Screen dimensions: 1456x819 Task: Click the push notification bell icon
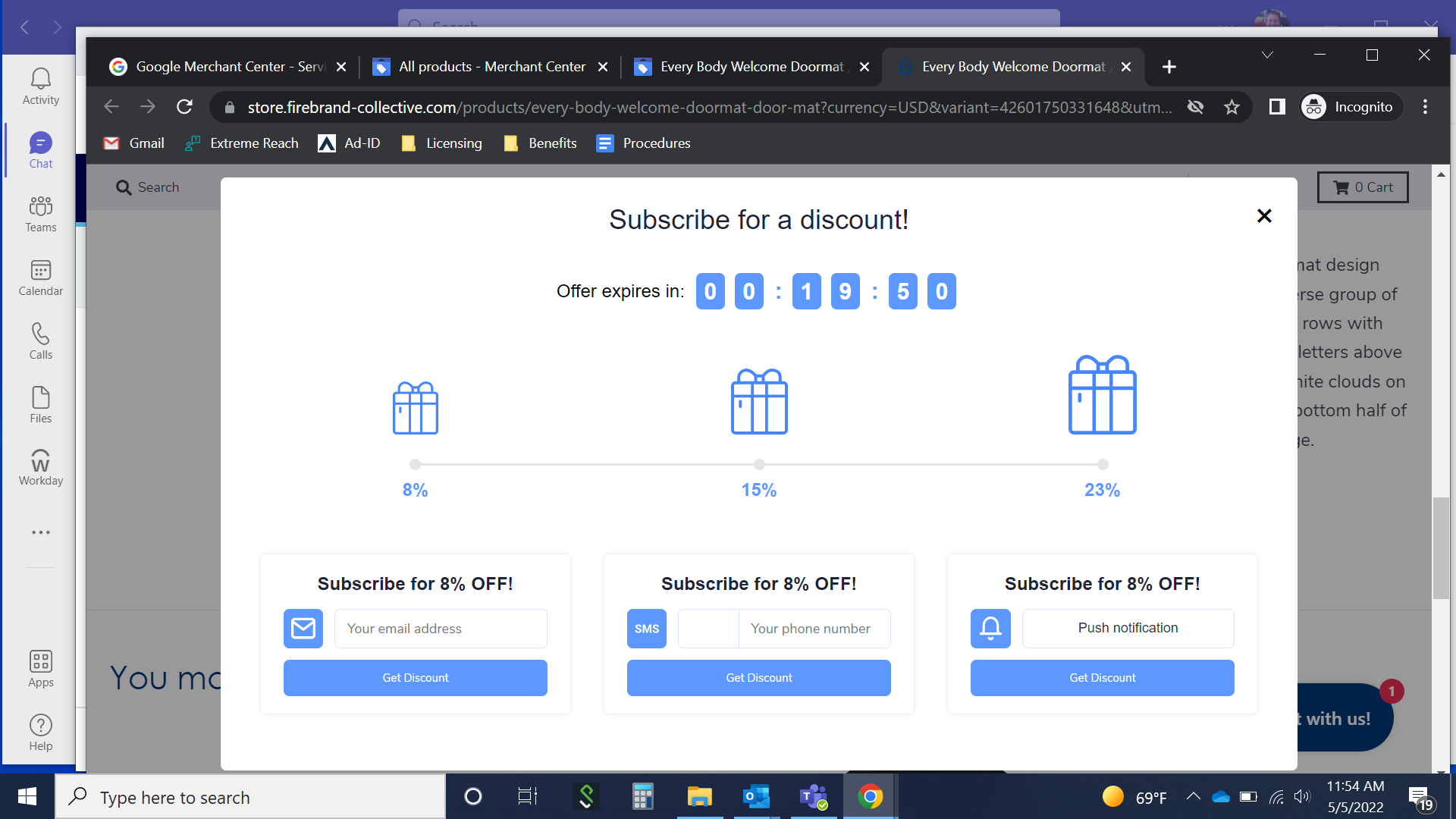(990, 629)
